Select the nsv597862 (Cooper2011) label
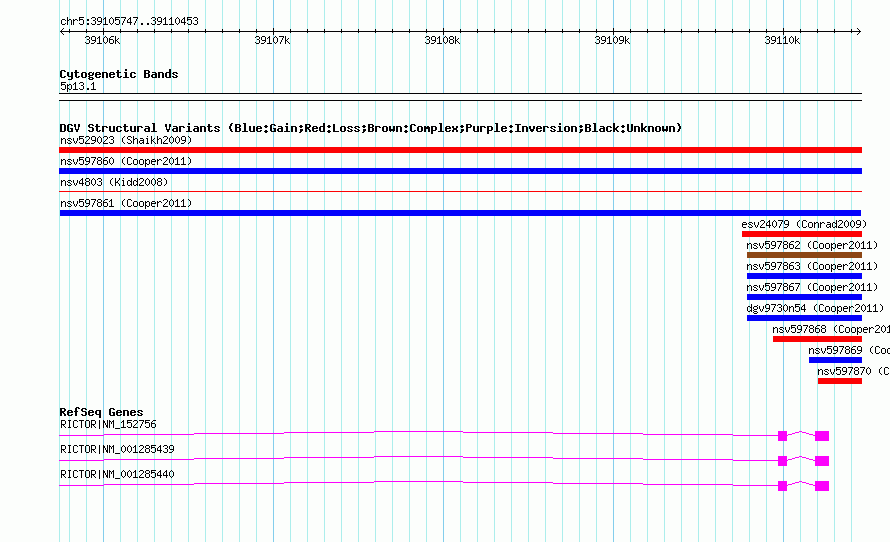This screenshot has height=542, width=890. pyautogui.click(x=812, y=245)
